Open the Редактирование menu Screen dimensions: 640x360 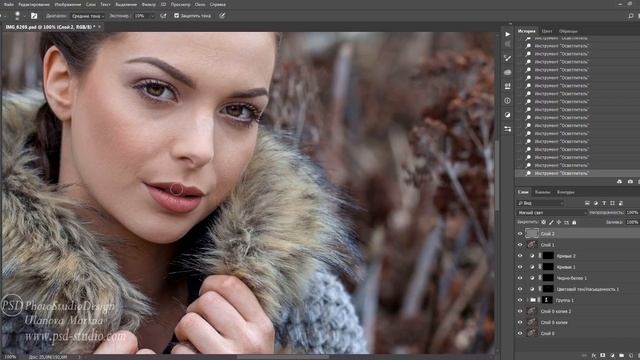(x=34, y=4)
